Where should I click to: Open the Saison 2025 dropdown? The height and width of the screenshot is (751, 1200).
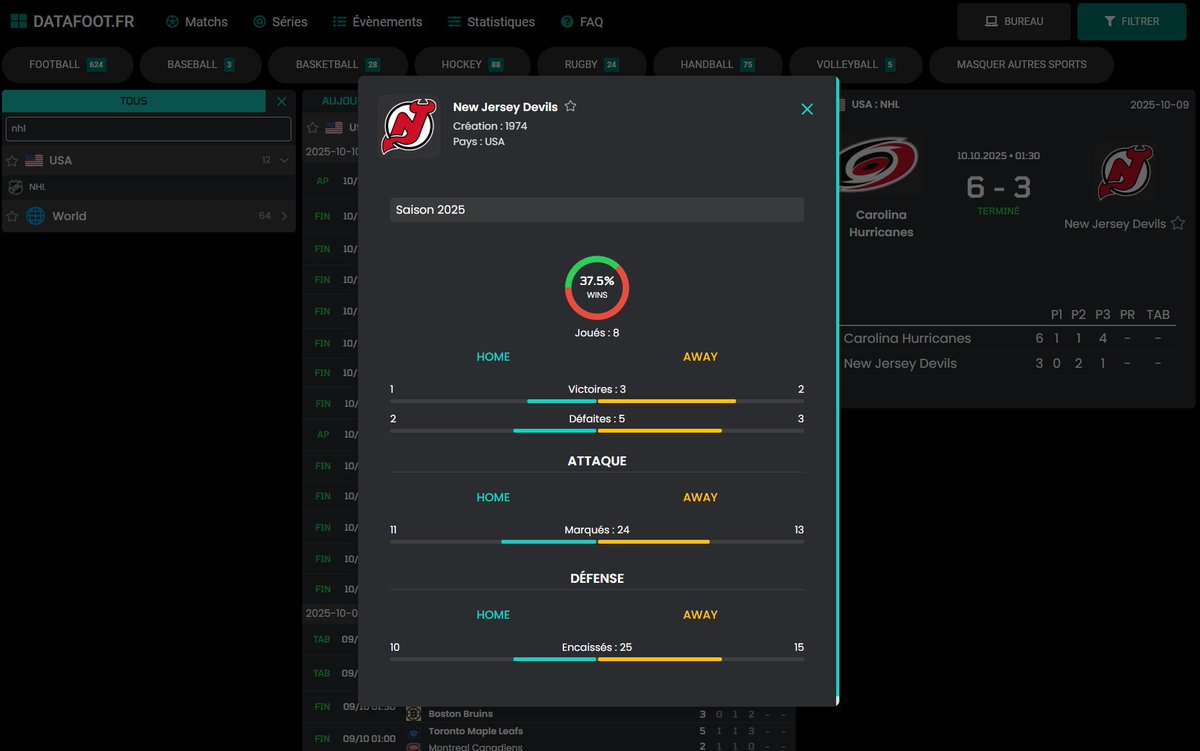(597, 210)
